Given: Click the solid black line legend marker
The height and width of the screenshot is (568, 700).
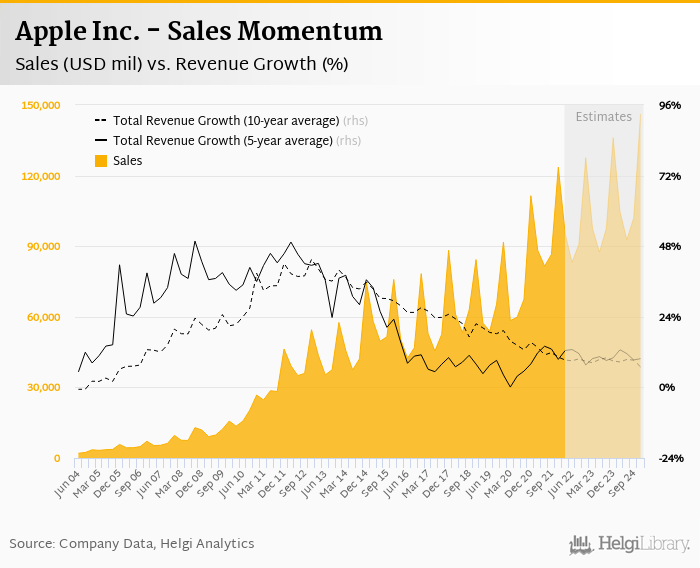Looking at the screenshot, I should click(101, 141).
